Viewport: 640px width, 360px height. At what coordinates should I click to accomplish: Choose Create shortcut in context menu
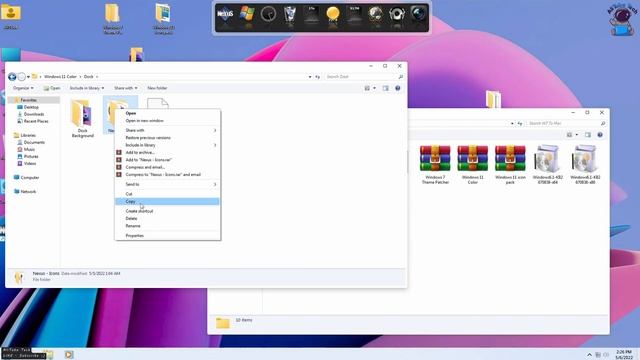pos(168,211)
